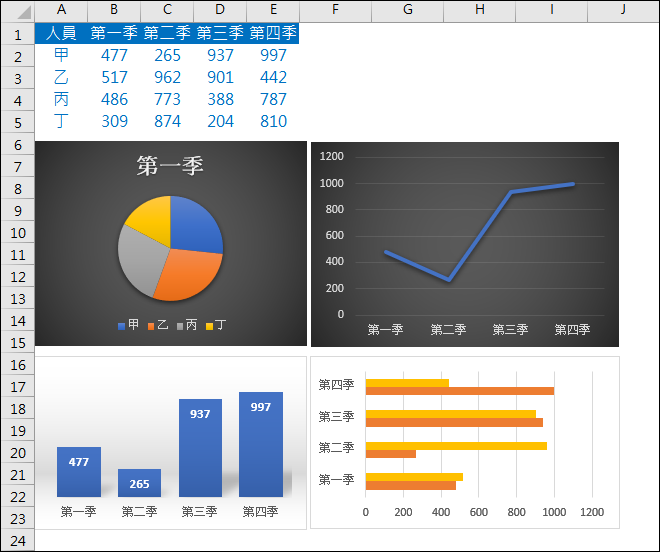The width and height of the screenshot is (660, 552).
Task: Select column B header
Action: [114, 10]
